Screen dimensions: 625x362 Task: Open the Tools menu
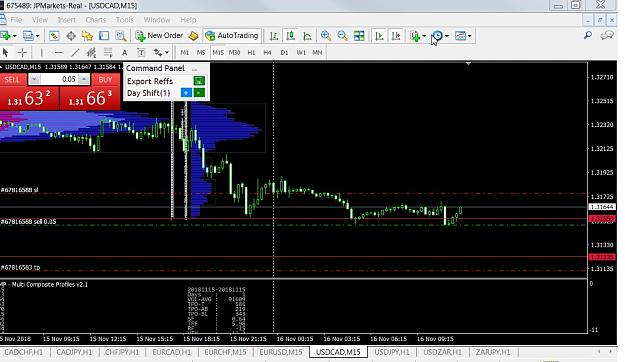[x=124, y=20]
